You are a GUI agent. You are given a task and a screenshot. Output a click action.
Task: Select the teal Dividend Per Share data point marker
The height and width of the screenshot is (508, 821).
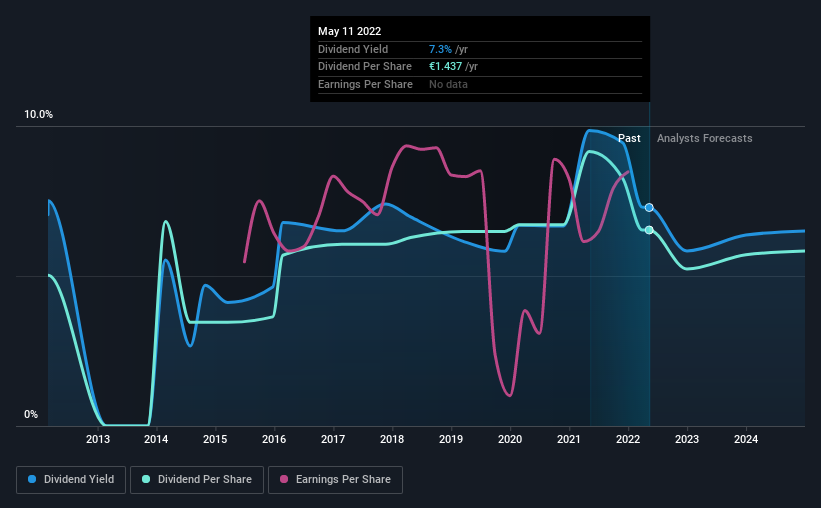click(649, 230)
